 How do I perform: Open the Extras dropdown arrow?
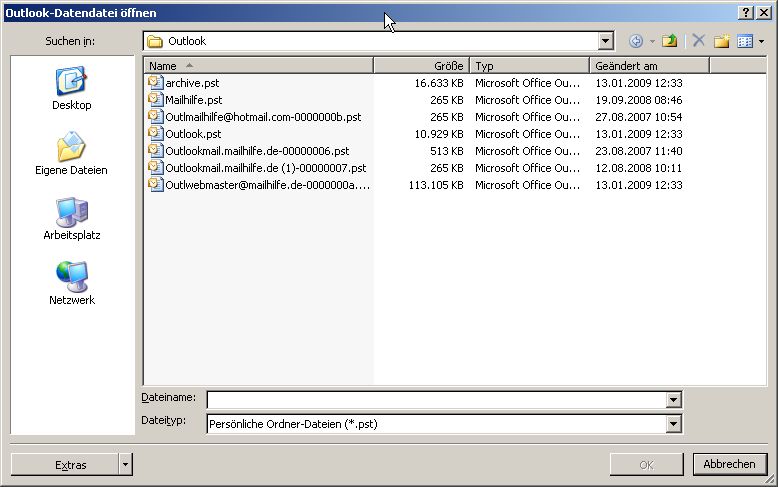[x=126, y=465]
